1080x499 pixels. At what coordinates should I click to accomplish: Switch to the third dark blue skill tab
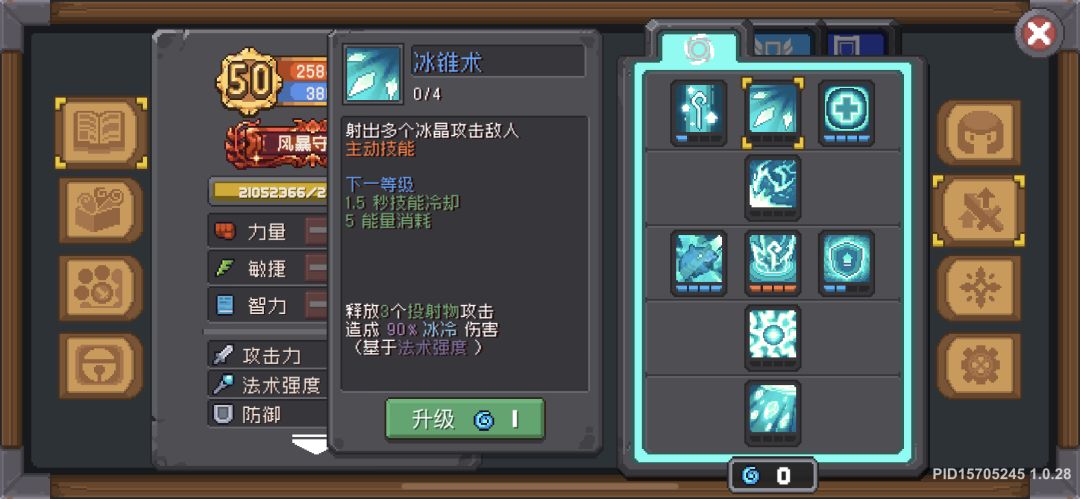click(x=856, y=45)
